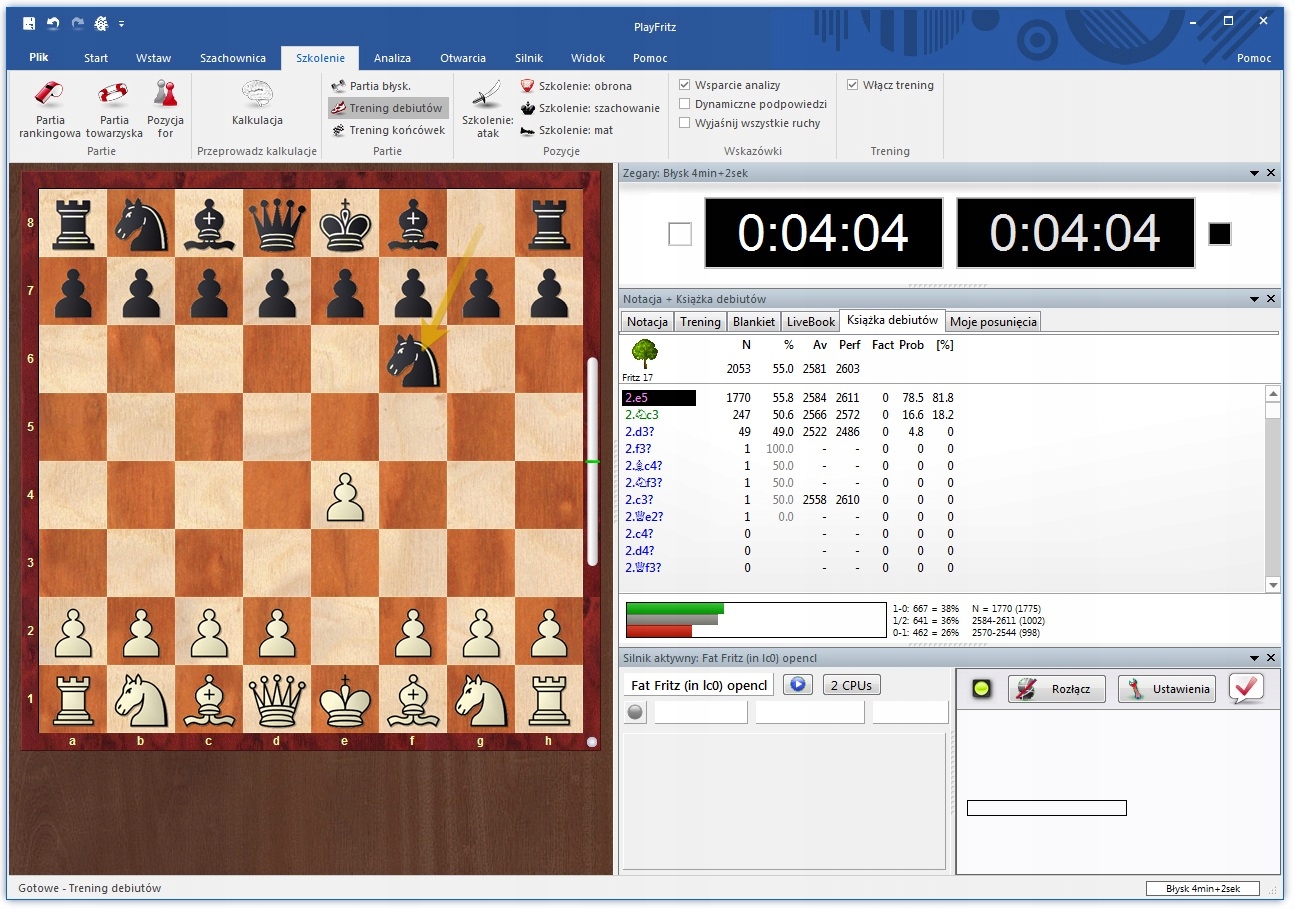Select Szkolenie: obrona shield icon
The width and height of the screenshot is (1295, 909).
[x=528, y=86]
